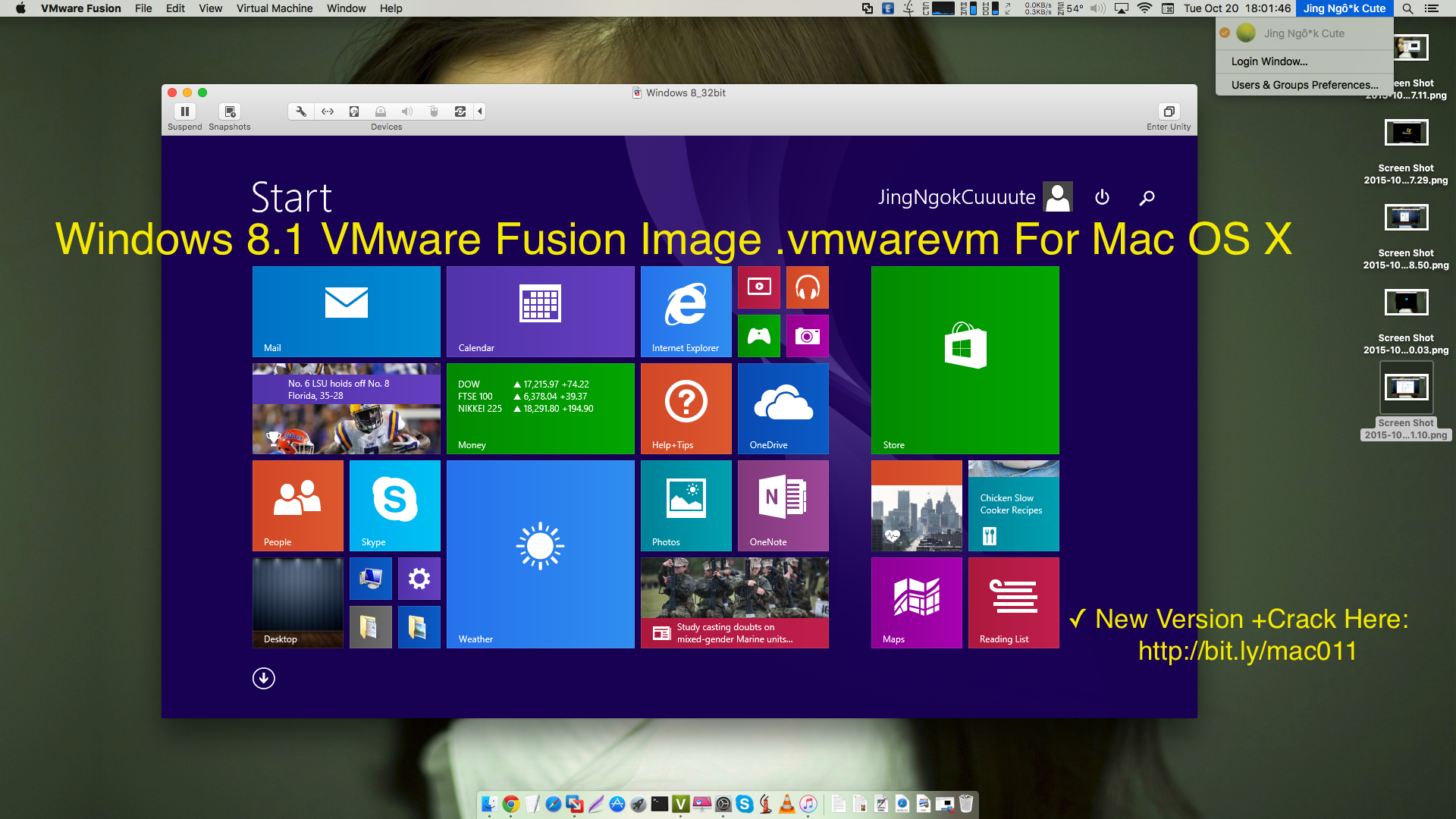Click the Start screen search icon

pyautogui.click(x=1147, y=197)
